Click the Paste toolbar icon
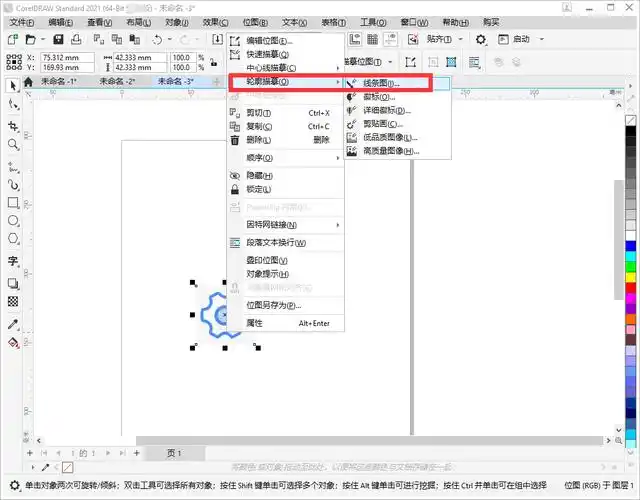This screenshot has width=640, height=500. point(134,39)
